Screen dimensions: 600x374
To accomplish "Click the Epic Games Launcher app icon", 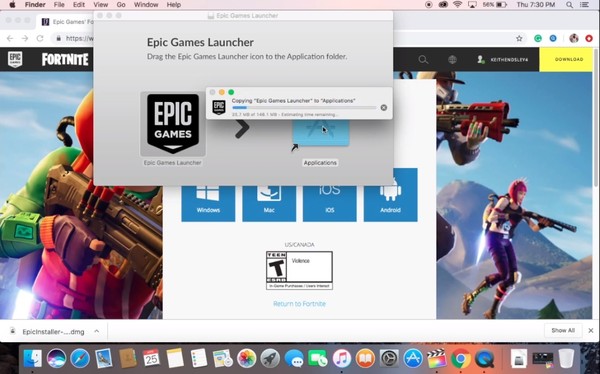I will coord(173,124).
